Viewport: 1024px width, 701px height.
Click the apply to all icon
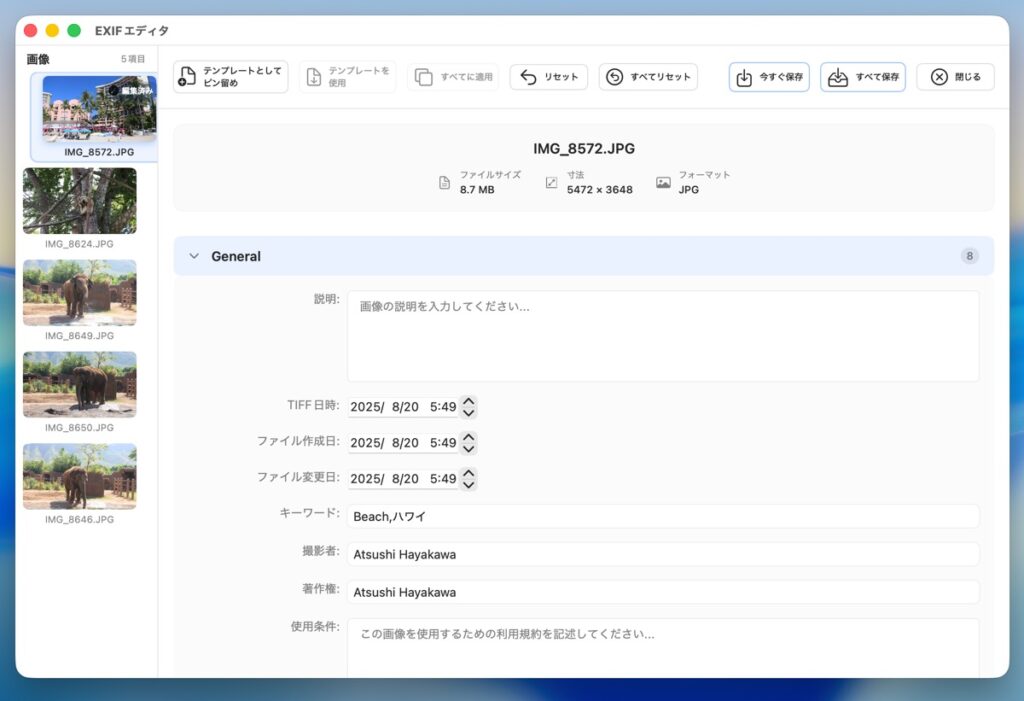tap(423, 77)
